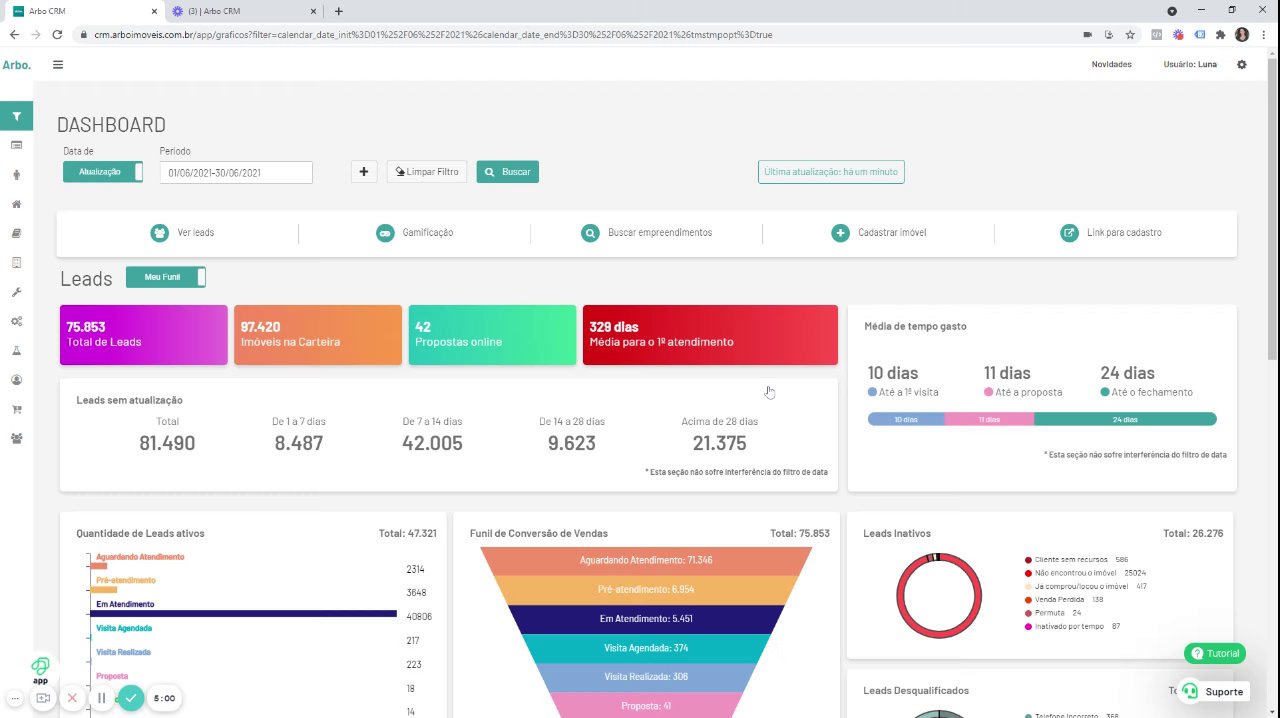Open the building icon in left sidebar
The image size is (1280, 718).
(x=16, y=263)
